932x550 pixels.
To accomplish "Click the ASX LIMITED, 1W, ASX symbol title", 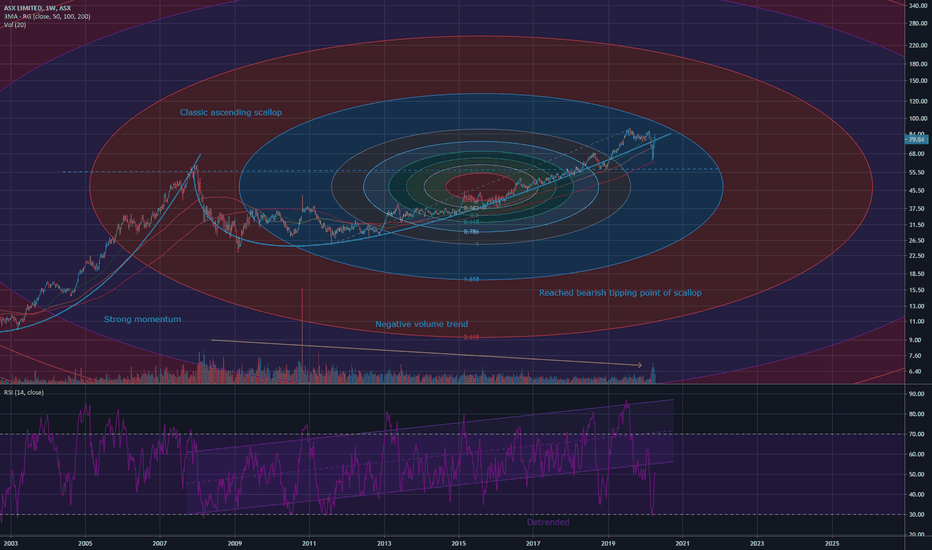I will (37, 8).
